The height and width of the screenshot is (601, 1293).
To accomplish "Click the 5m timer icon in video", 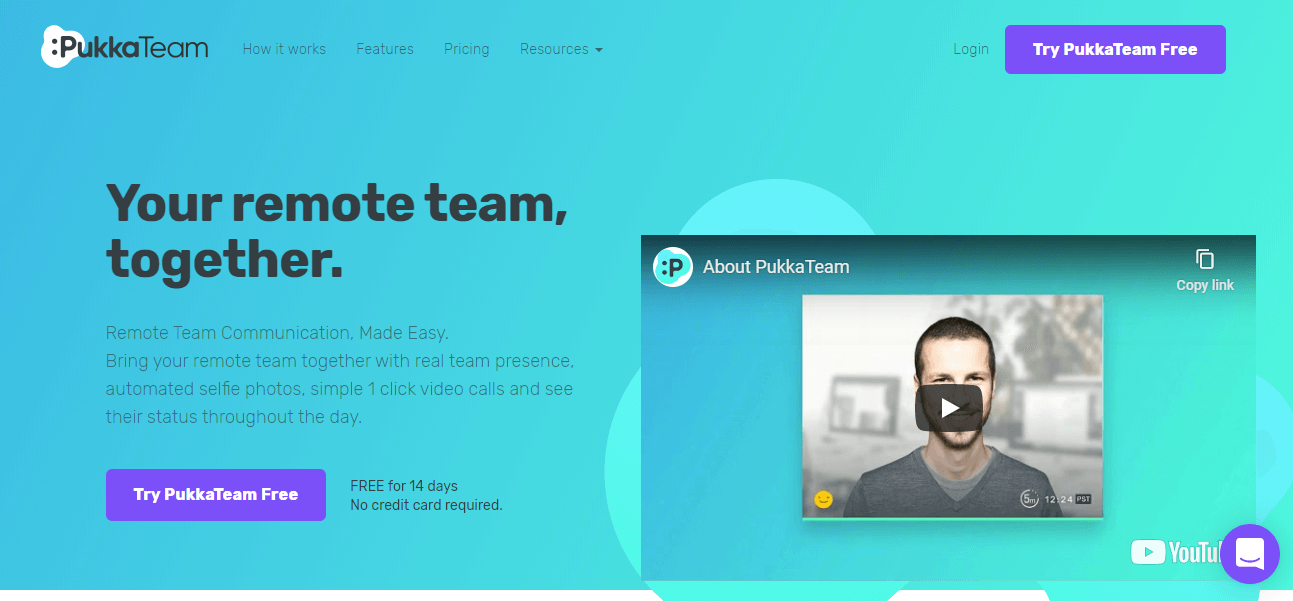I will click(1029, 498).
